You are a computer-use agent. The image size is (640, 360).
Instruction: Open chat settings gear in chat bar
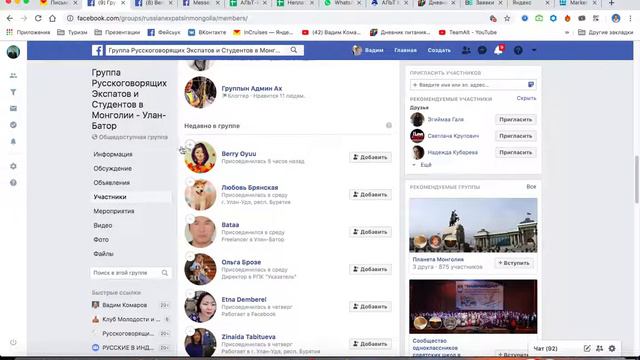(x=612, y=348)
